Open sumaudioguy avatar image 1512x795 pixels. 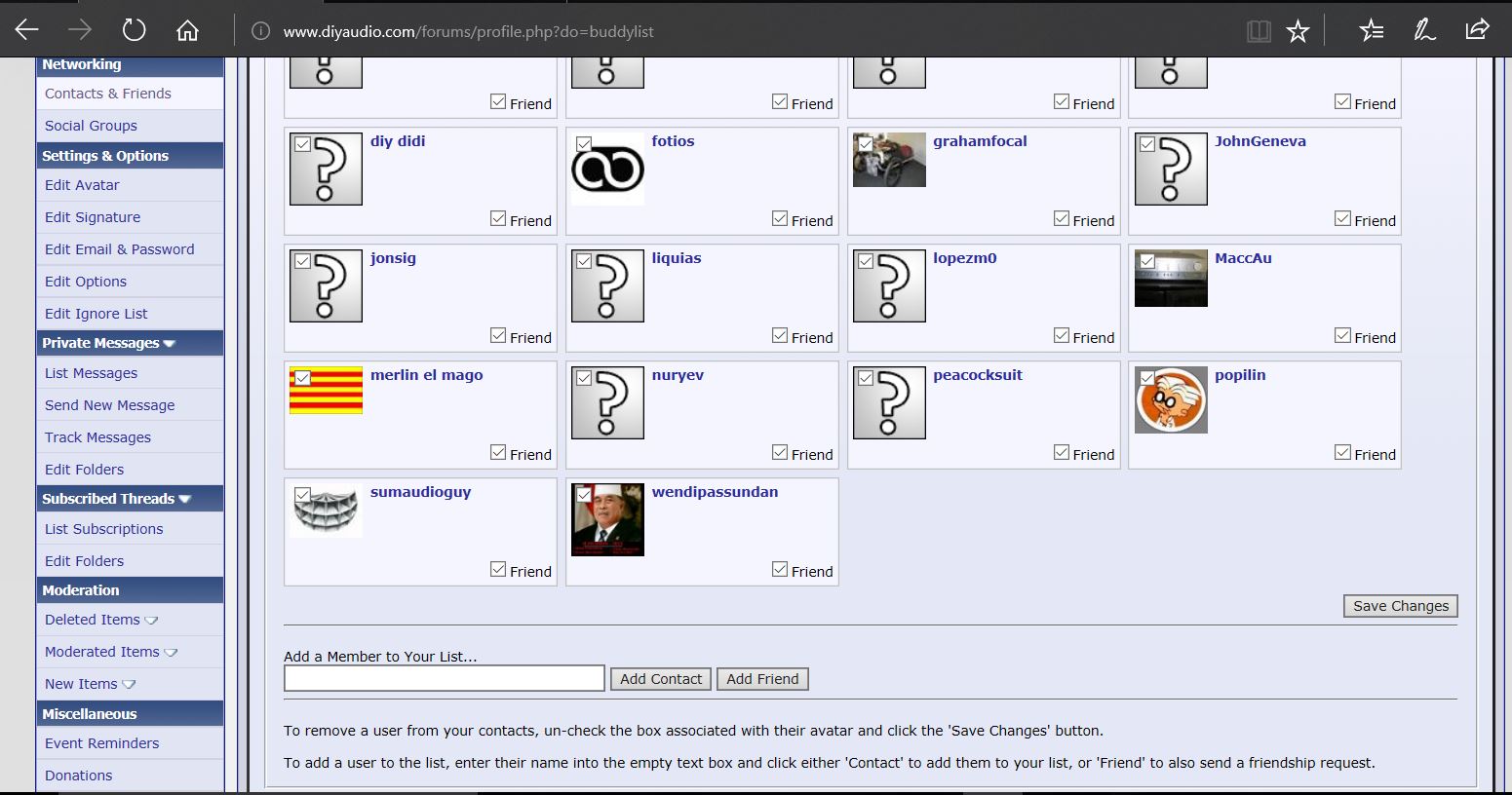[x=326, y=511]
